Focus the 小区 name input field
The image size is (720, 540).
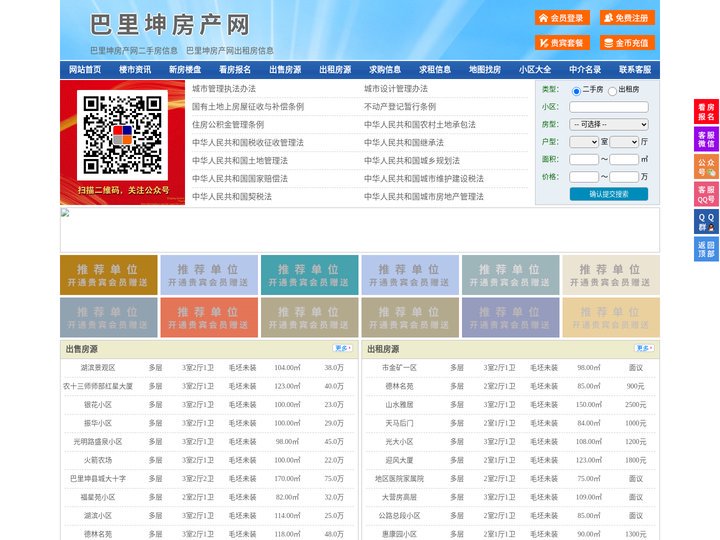pos(609,107)
